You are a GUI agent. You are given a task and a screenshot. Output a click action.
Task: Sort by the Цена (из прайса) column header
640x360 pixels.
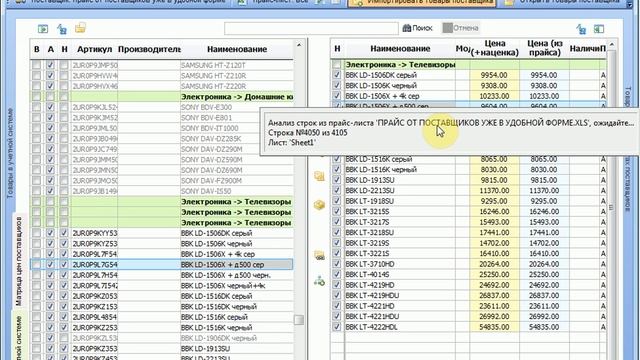tap(544, 48)
